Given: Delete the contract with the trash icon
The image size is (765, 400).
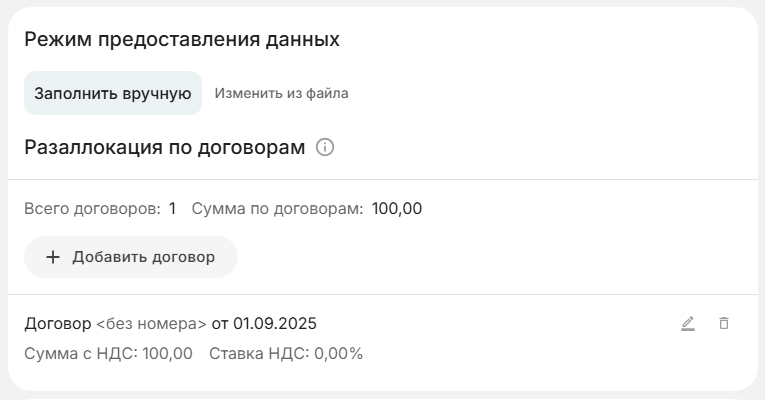Looking at the screenshot, I should point(724,324).
